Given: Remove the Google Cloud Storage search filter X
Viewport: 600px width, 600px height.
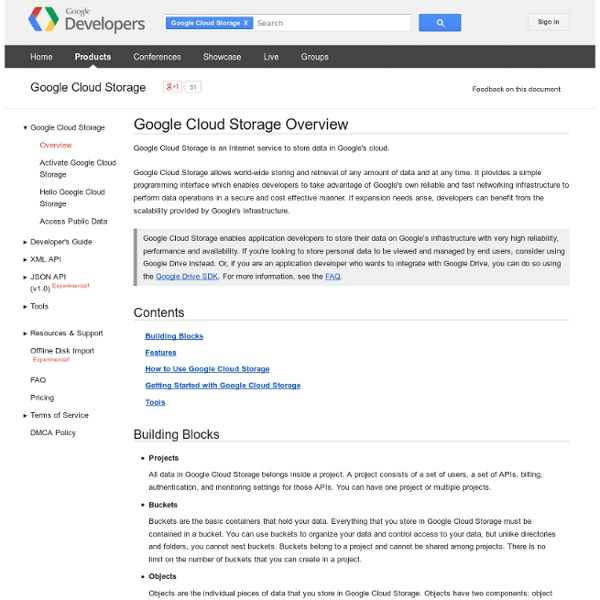Looking at the screenshot, I should tap(246, 23).
